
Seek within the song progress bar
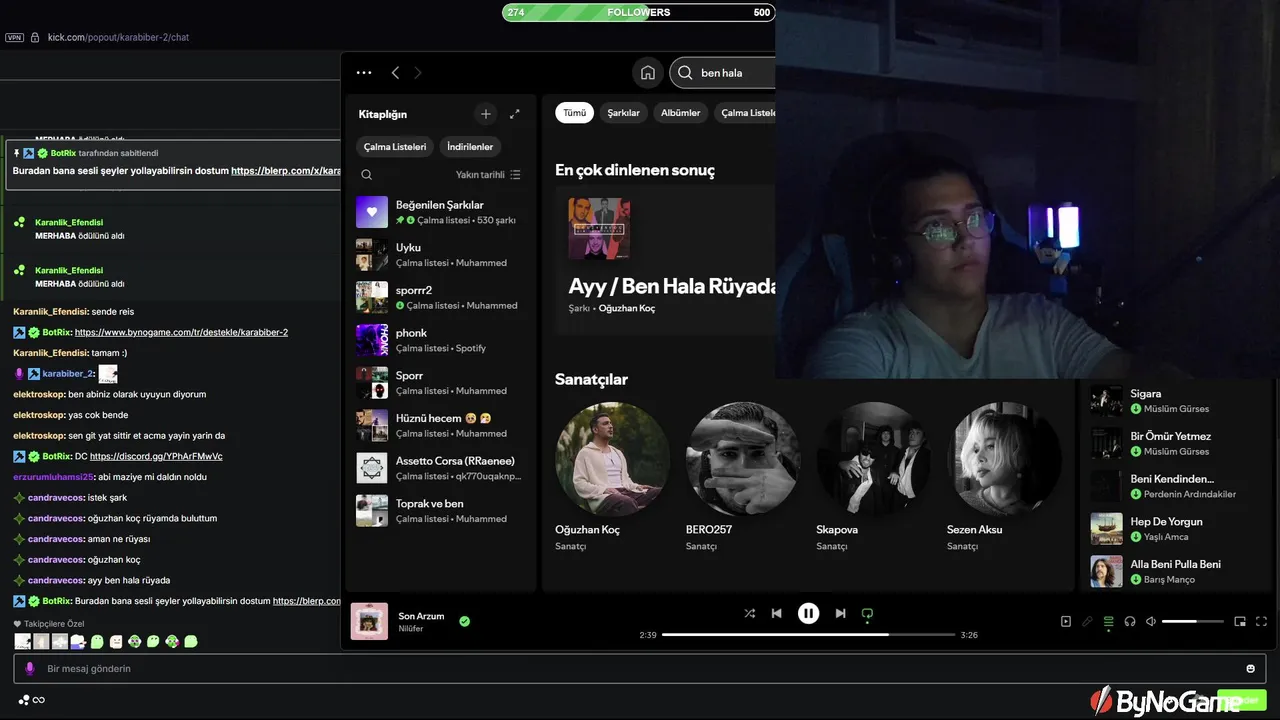[x=808, y=635]
